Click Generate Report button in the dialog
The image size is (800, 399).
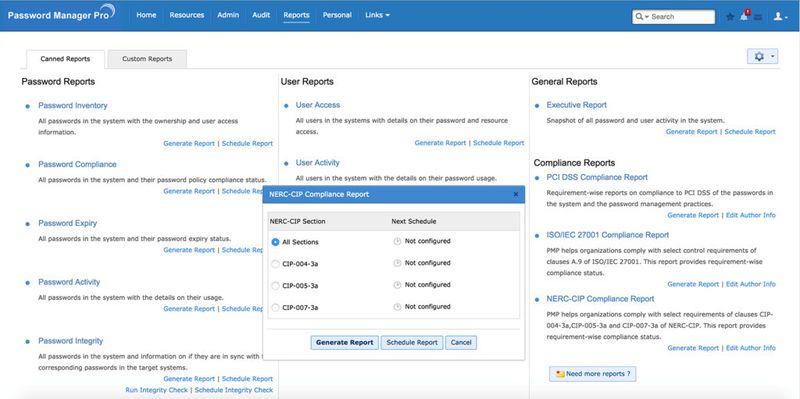(x=344, y=342)
